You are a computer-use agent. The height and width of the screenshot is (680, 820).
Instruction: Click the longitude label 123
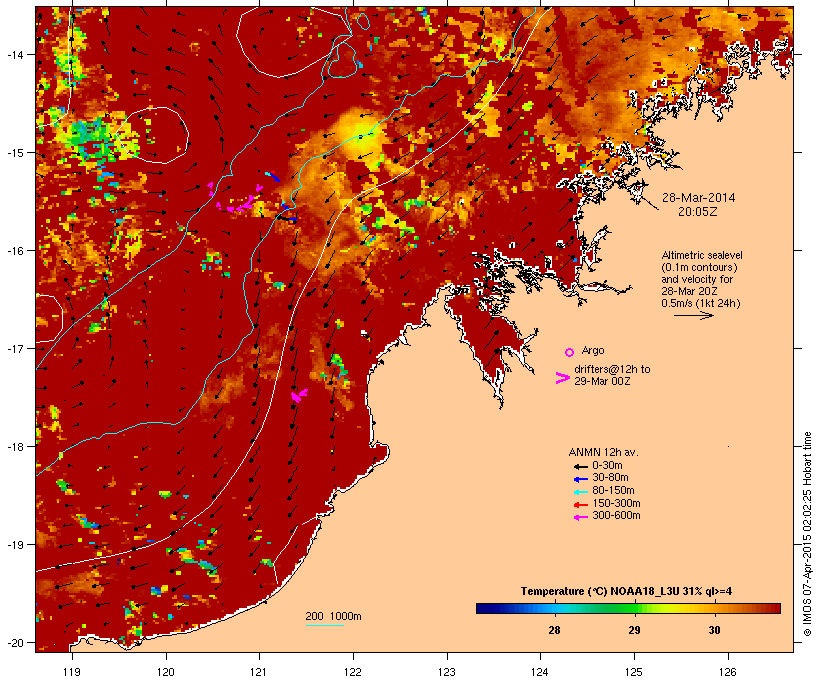[x=447, y=671]
